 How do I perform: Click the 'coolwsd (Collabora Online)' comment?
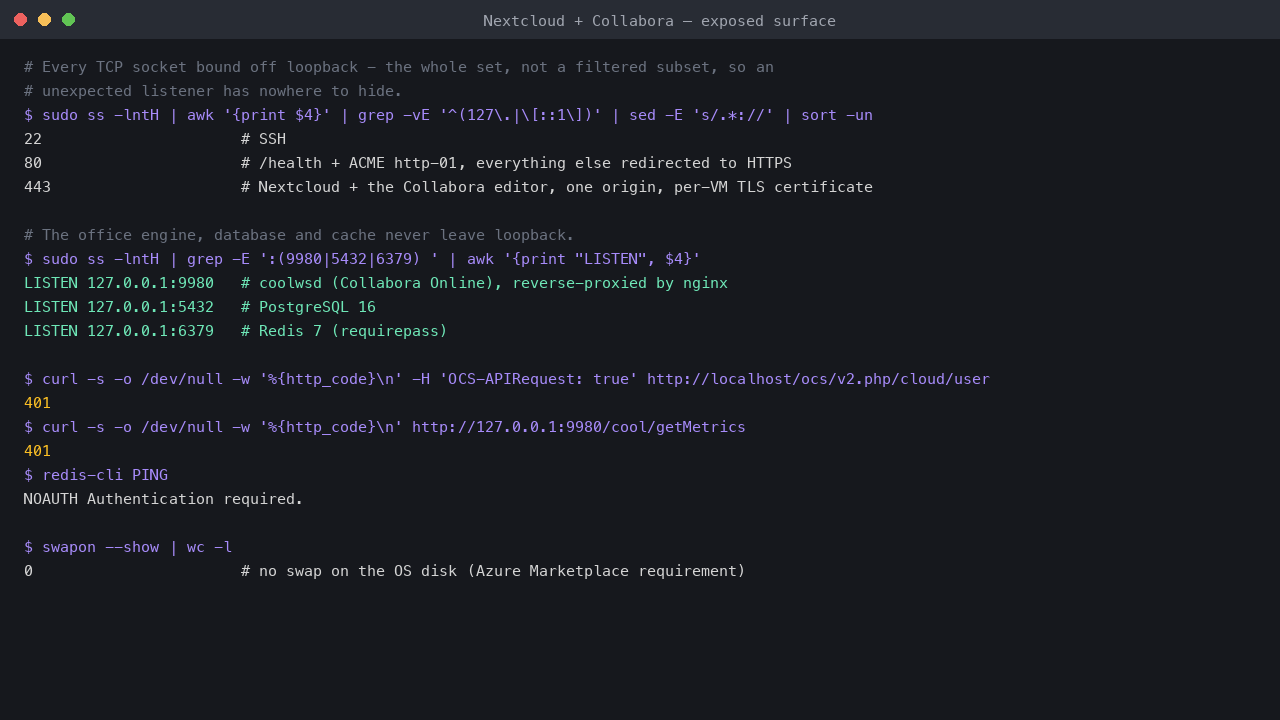tap(484, 283)
